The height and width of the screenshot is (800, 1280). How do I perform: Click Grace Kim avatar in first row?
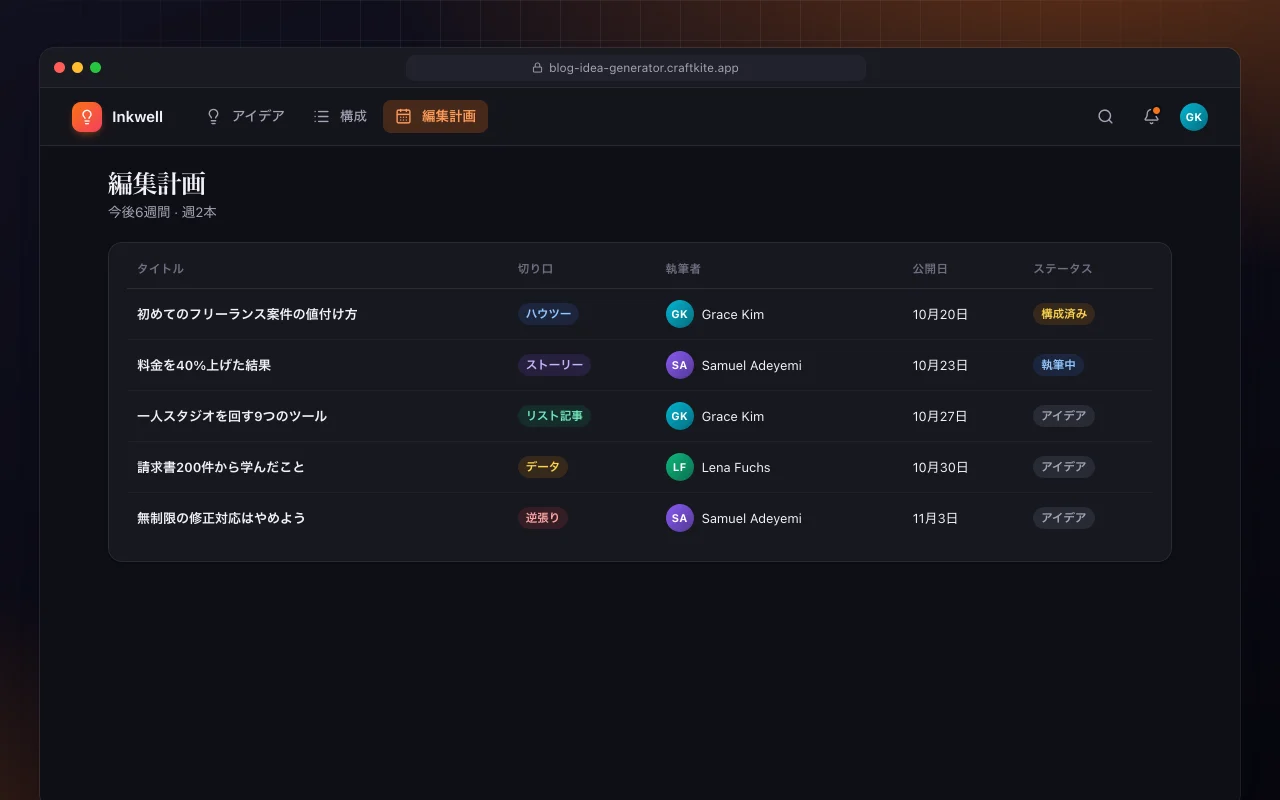[680, 314]
